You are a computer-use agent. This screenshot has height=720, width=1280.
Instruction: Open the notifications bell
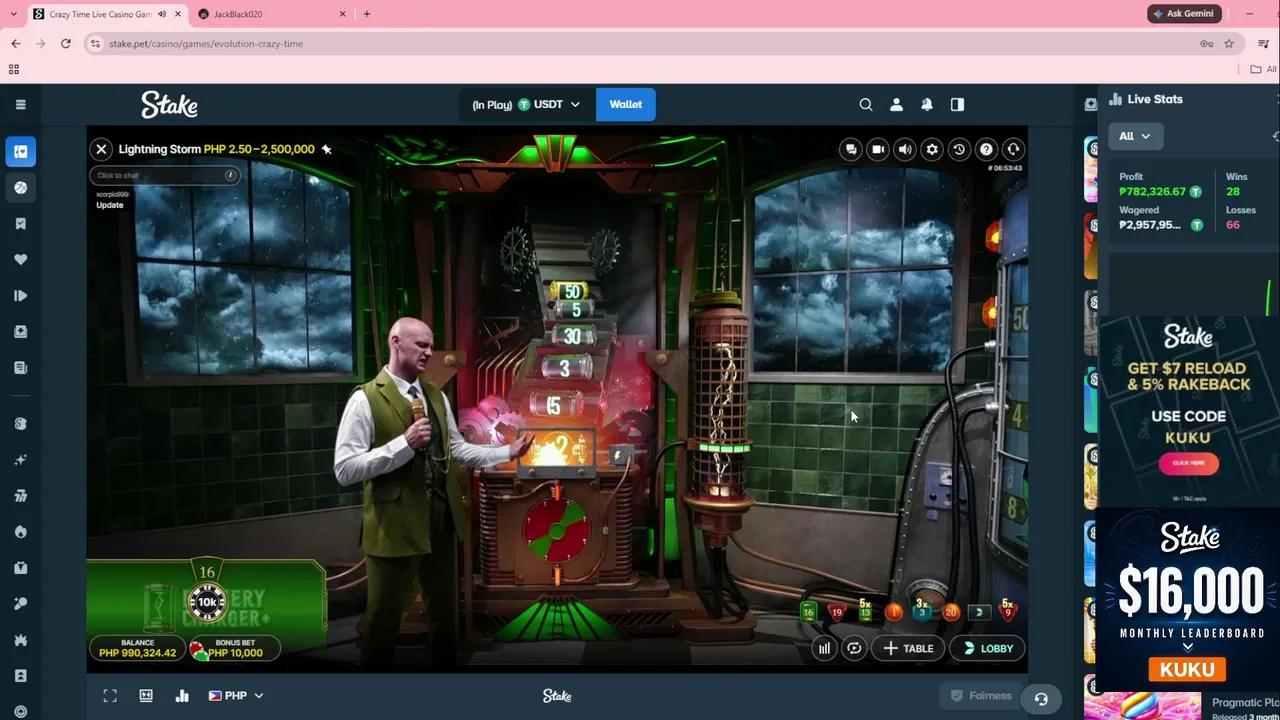tap(927, 104)
